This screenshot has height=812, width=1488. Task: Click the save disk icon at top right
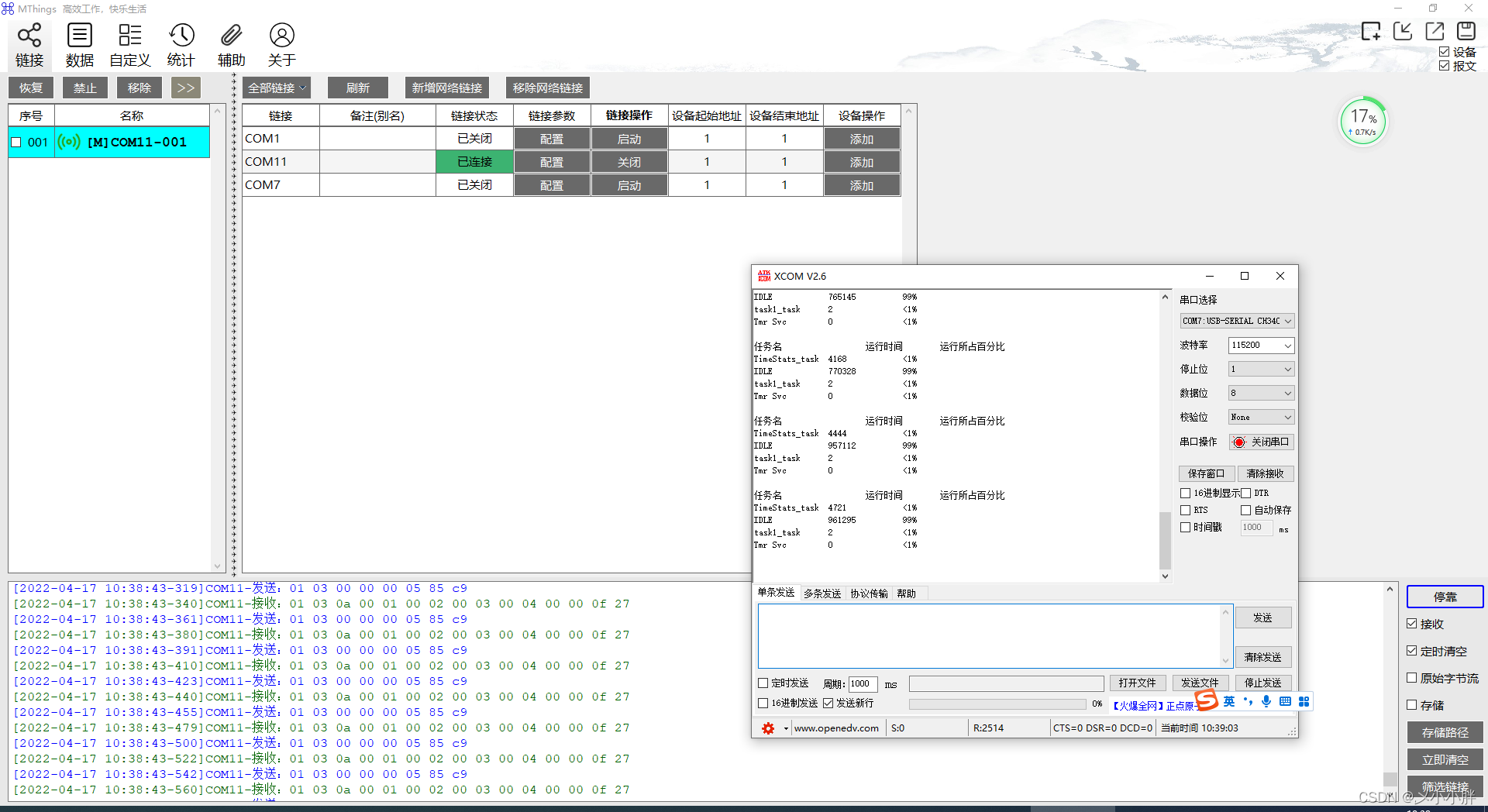click(x=1466, y=31)
